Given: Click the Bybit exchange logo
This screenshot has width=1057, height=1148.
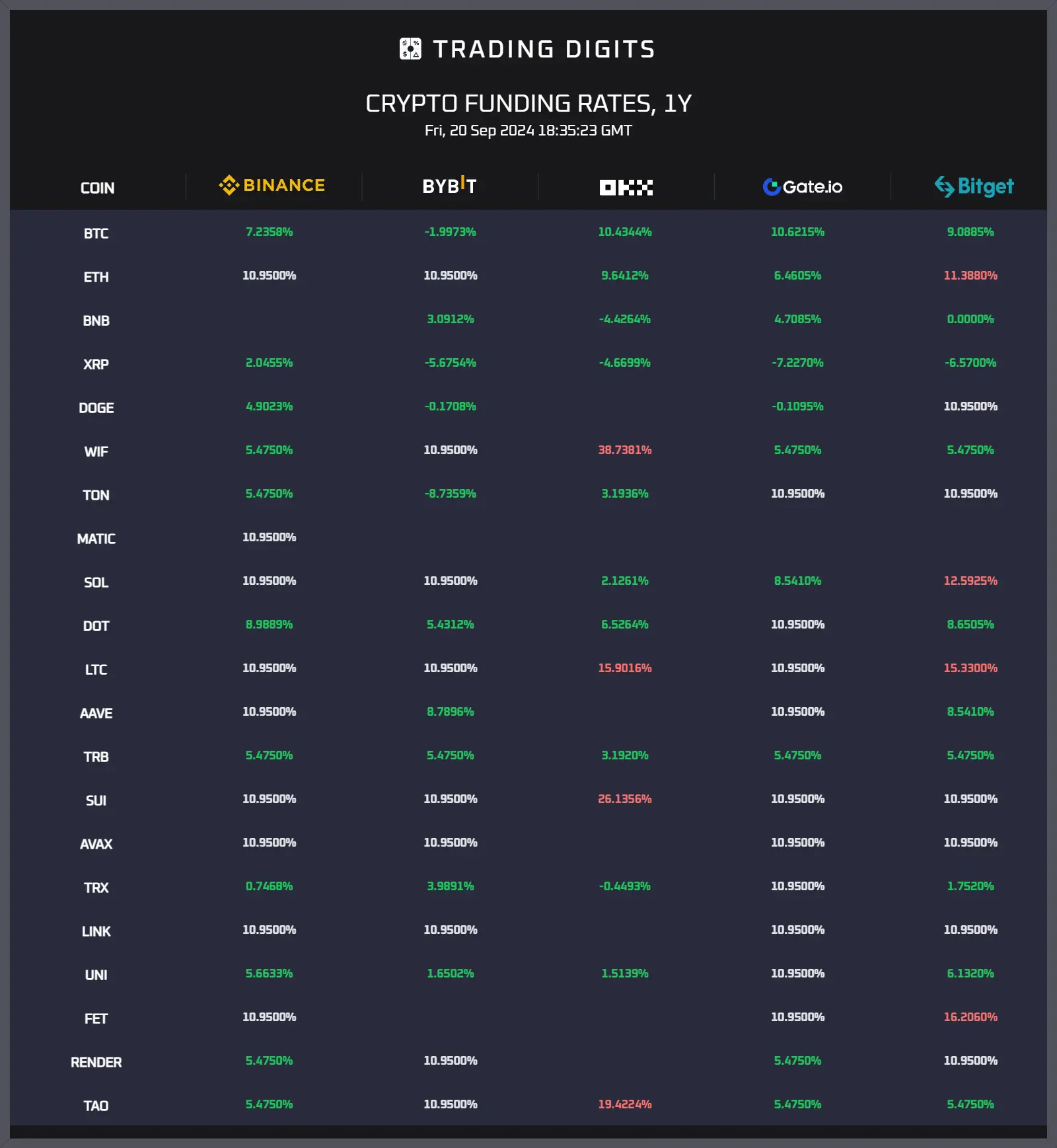Looking at the screenshot, I should 449,186.
